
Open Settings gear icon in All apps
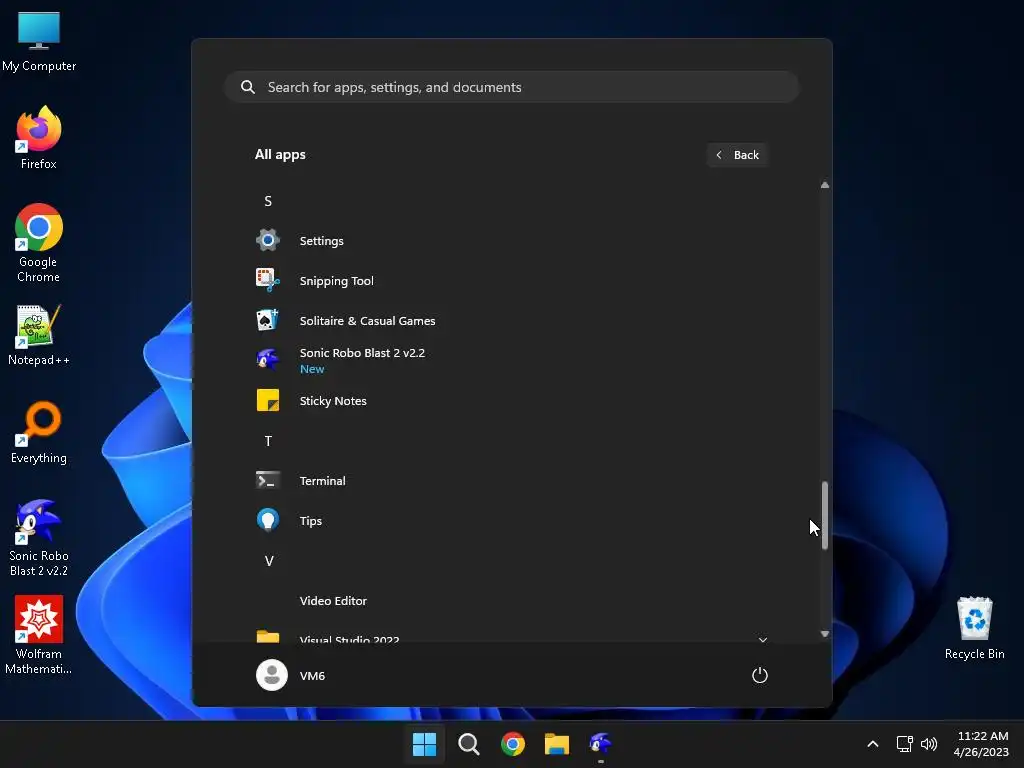(268, 240)
